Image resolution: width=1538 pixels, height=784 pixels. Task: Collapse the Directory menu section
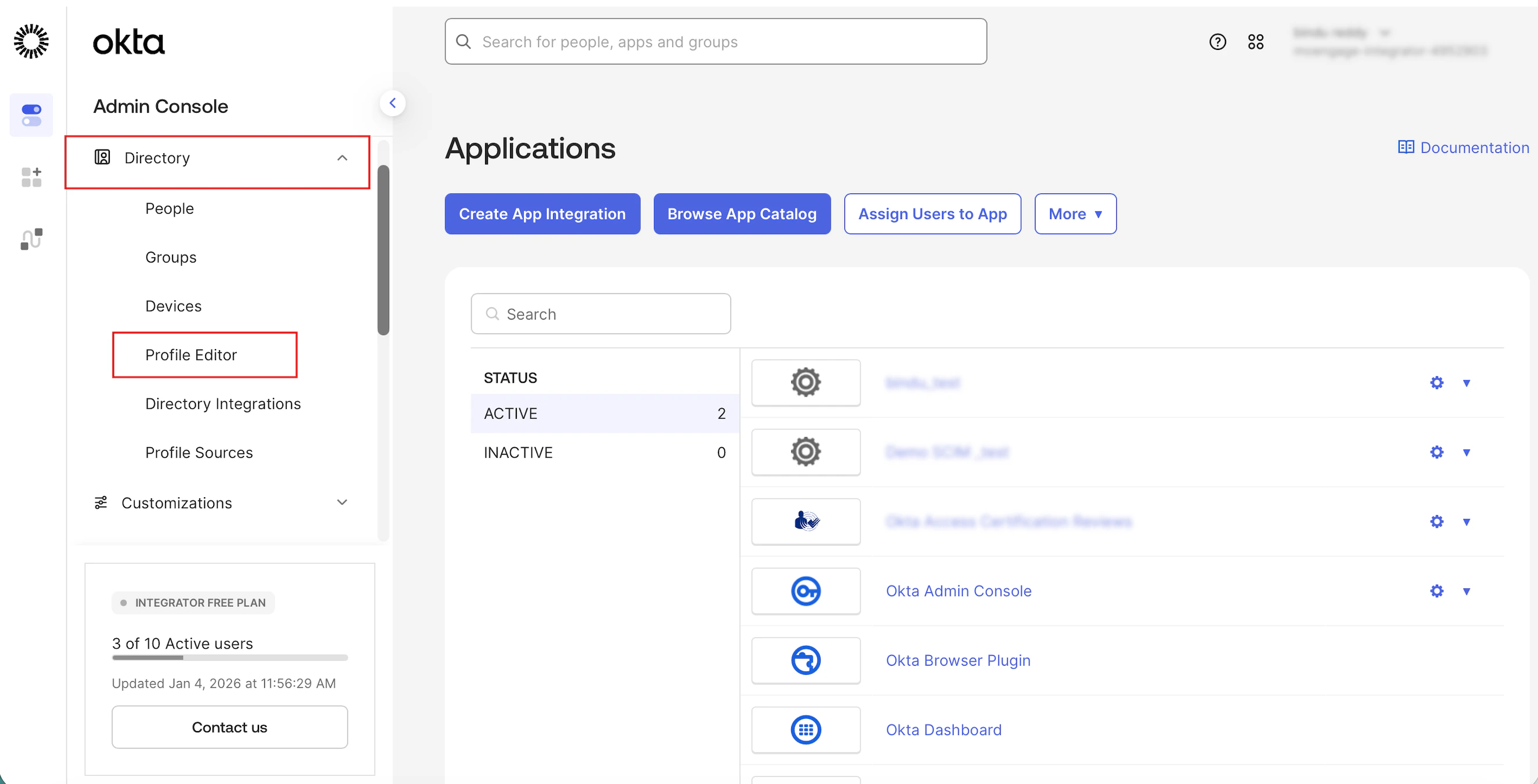(342, 158)
